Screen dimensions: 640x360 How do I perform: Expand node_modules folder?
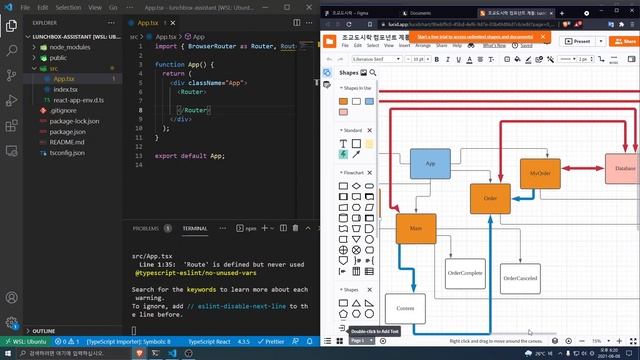tap(34, 47)
